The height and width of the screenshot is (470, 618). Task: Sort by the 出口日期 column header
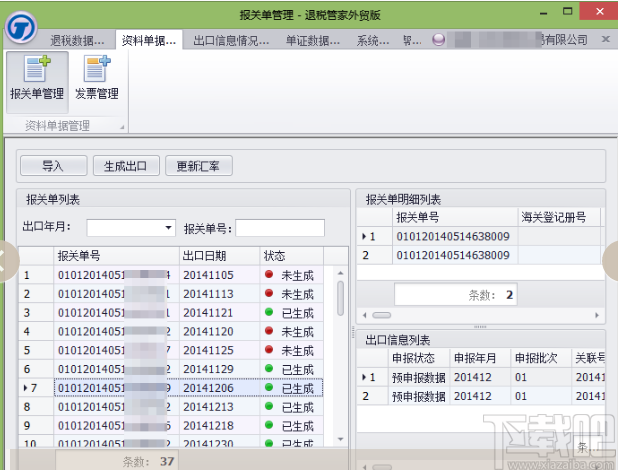coord(220,256)
